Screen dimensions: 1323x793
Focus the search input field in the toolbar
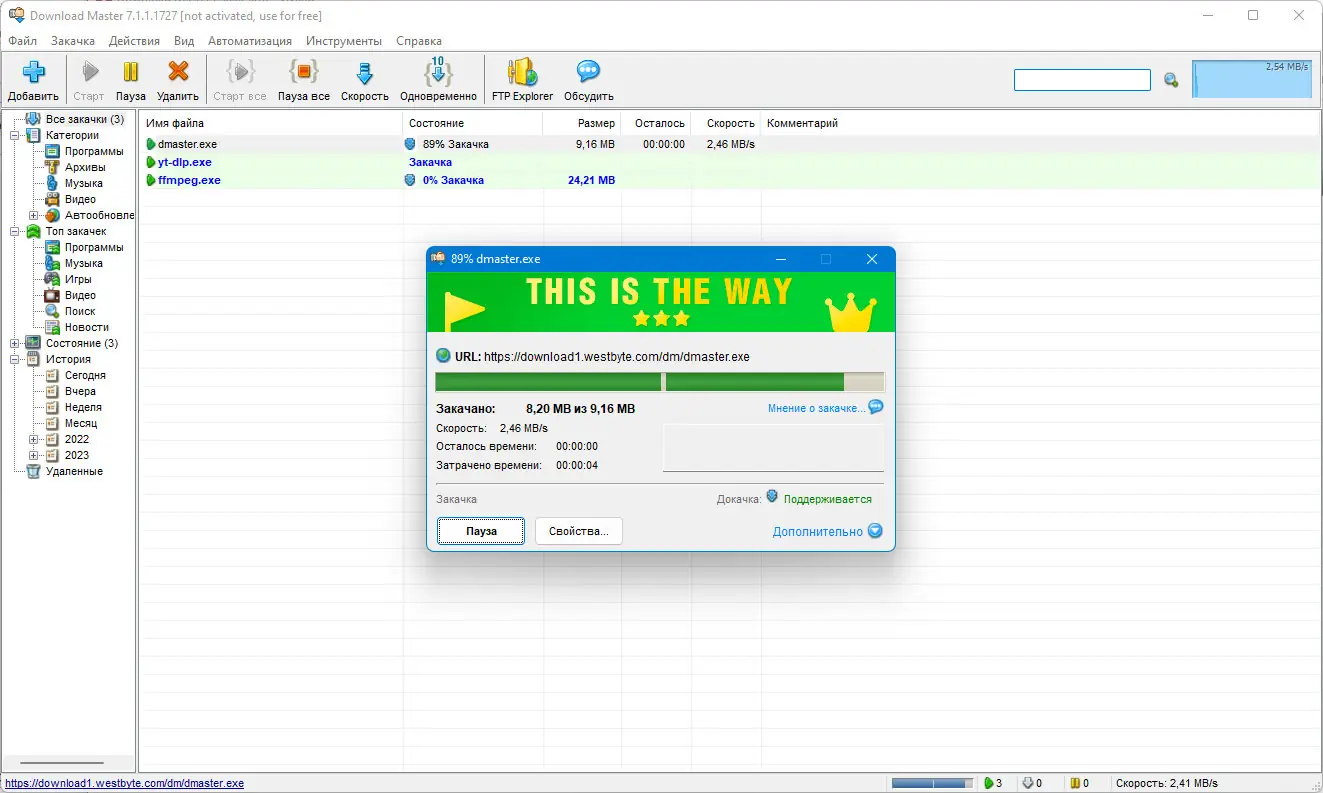1082,80
